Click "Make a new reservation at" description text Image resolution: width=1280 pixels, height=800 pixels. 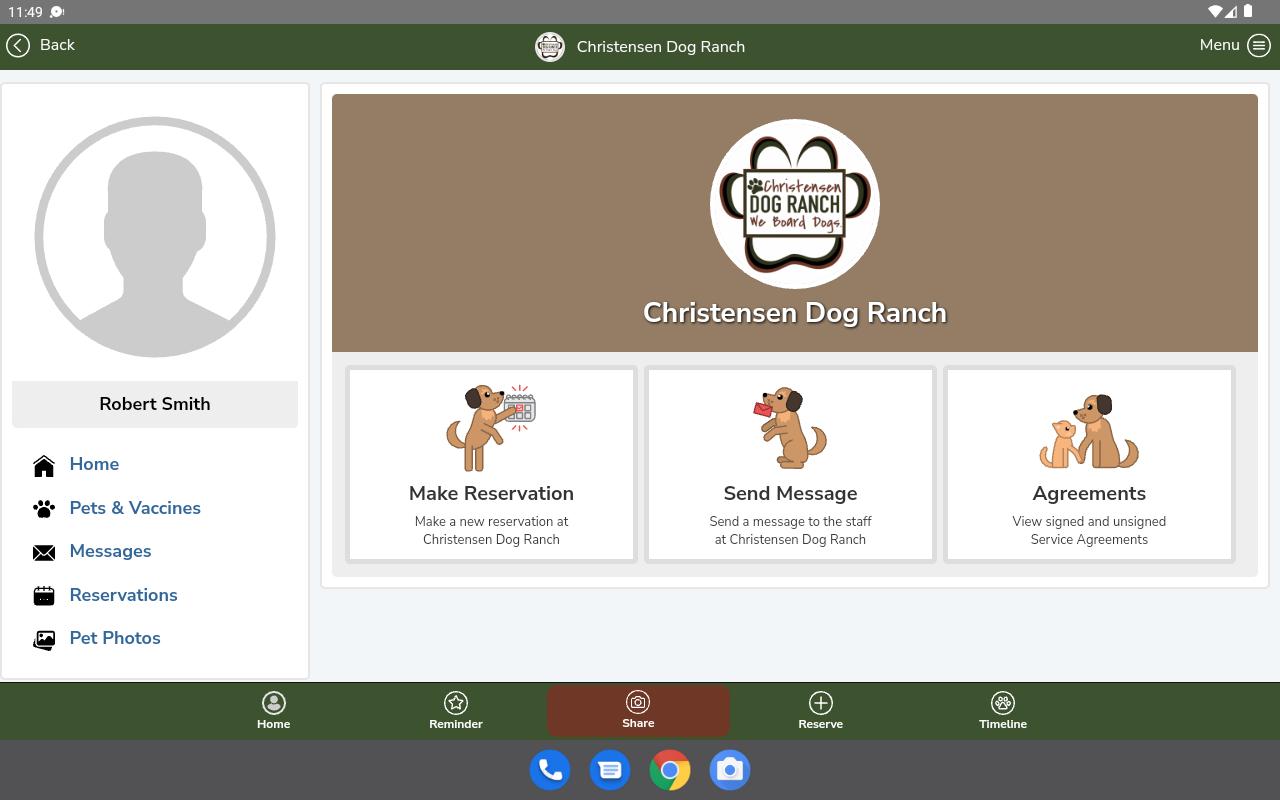pyautogui.click(x=491, y=521)
